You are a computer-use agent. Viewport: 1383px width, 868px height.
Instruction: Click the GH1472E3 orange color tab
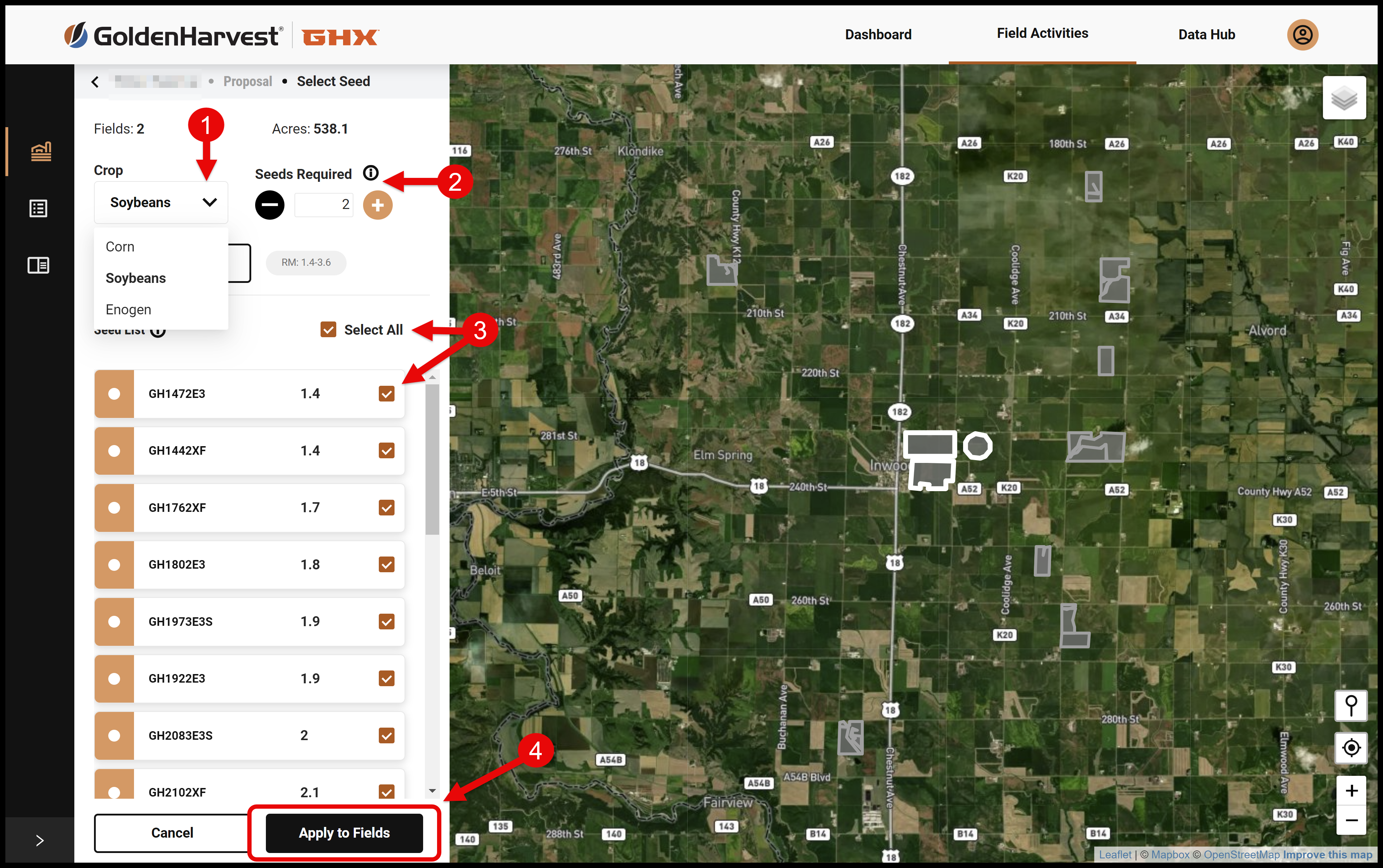[114, 394]
